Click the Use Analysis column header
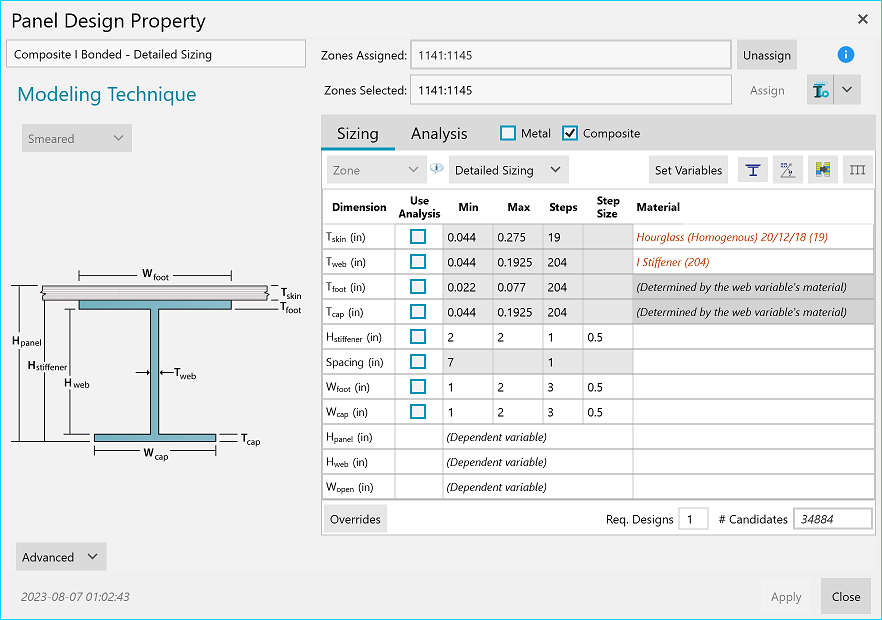Viewport: 882px width, 620px height. click(x=419, y=206)
